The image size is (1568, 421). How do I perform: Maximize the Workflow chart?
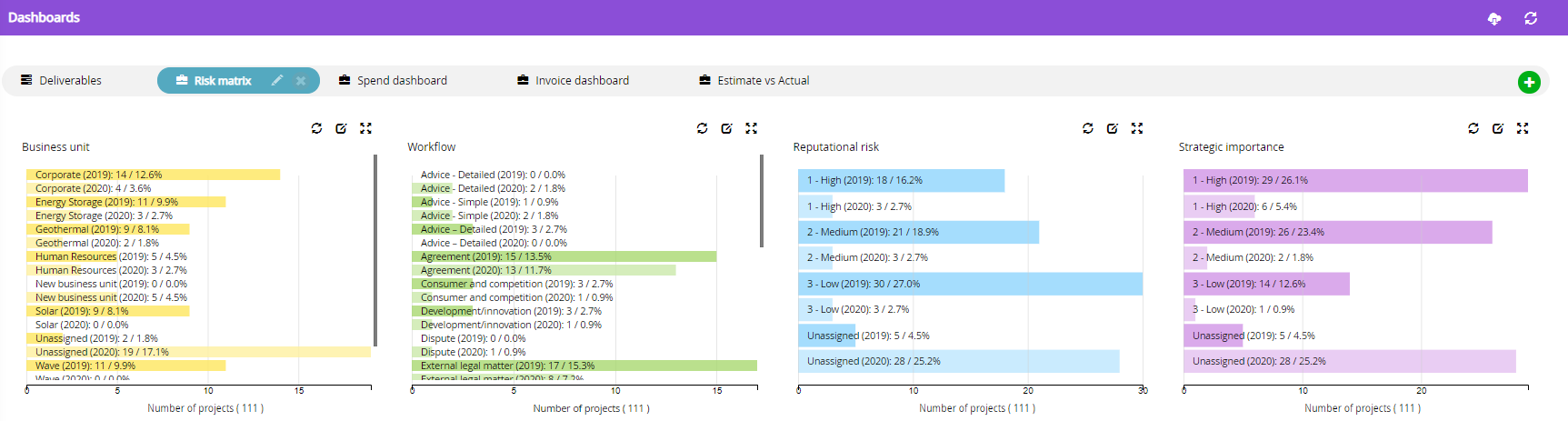(751, 128)
